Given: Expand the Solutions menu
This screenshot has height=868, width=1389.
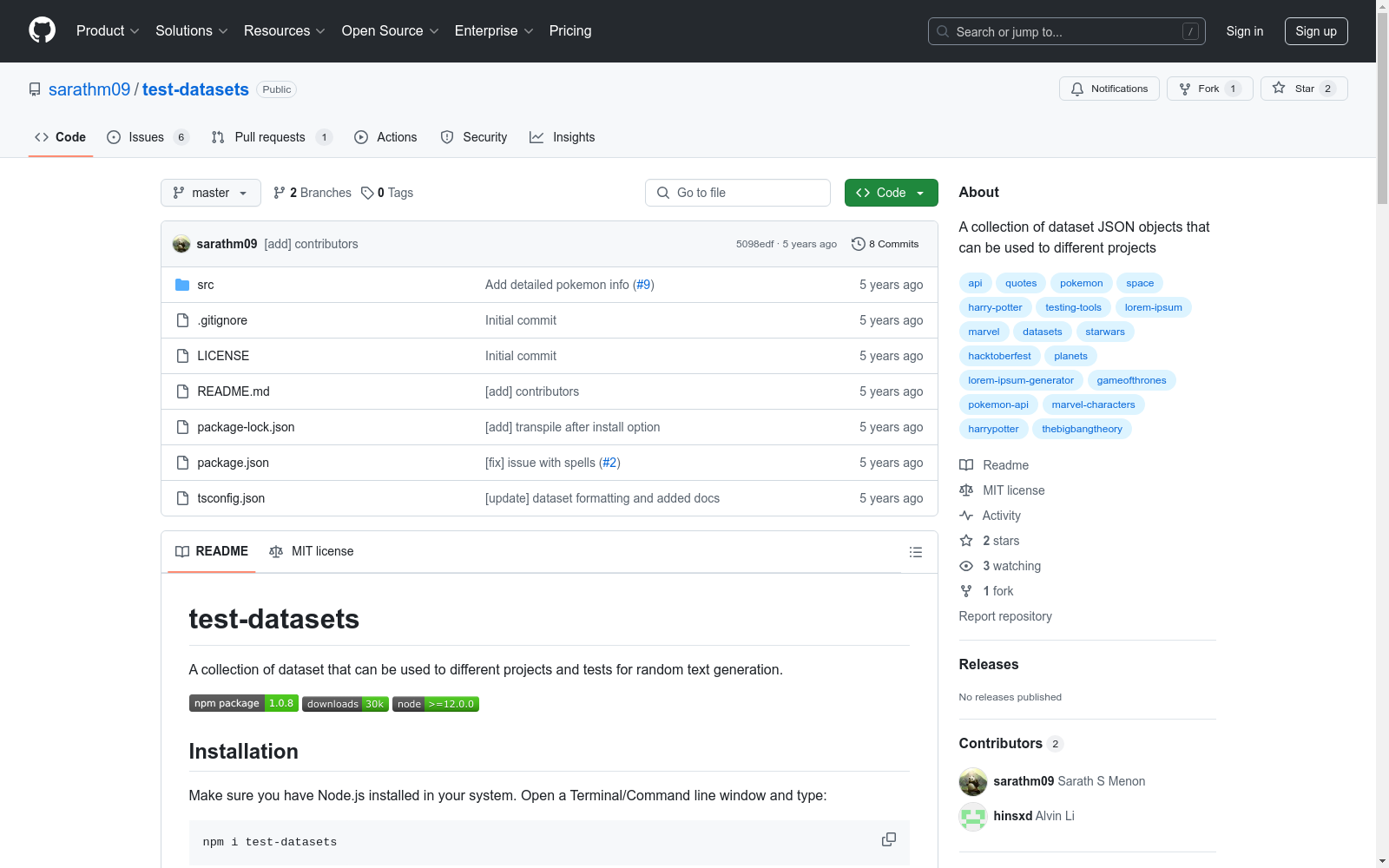Looking at the screenshot, I should tap(192, 31).
